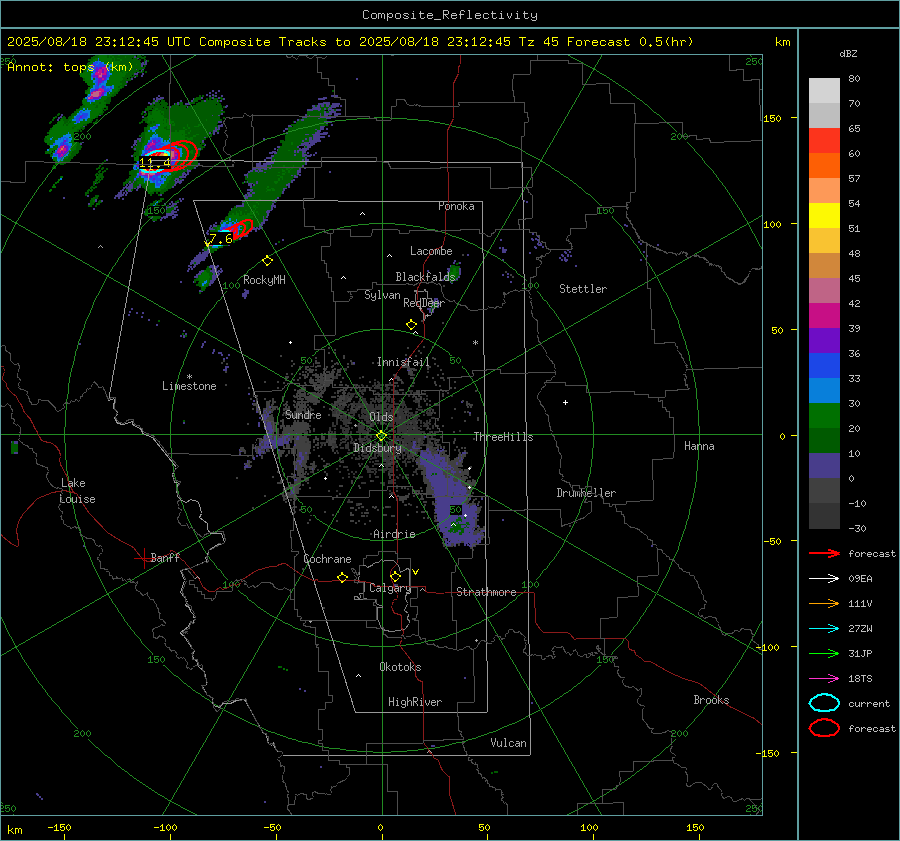Click the light gray 70-80 dBZ band
Screen dimensions: 900x841
tap(824, 91)
